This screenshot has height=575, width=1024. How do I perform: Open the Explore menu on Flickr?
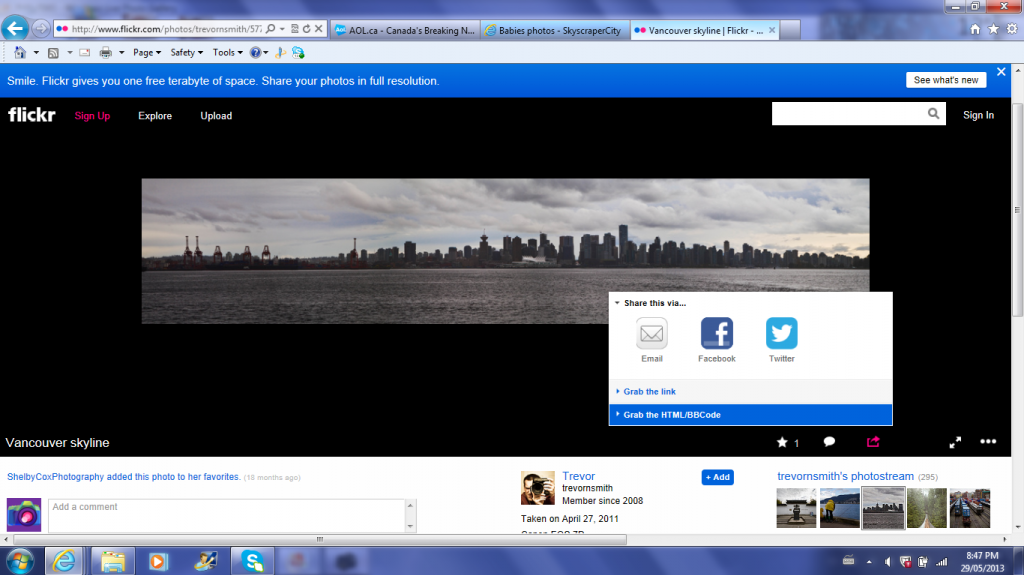(155, 116)
